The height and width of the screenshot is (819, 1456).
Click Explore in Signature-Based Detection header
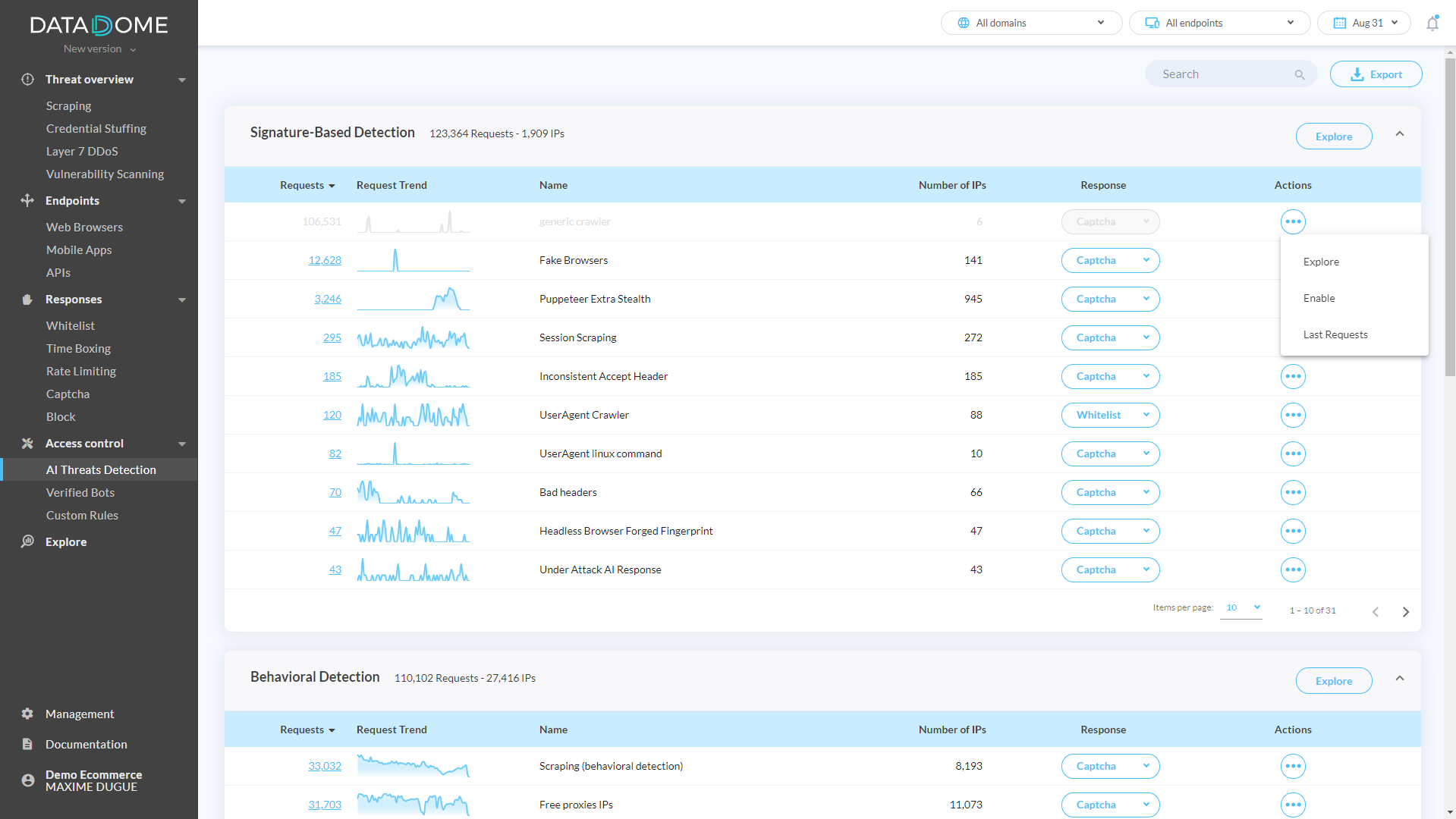click(x=1333, y=136)
